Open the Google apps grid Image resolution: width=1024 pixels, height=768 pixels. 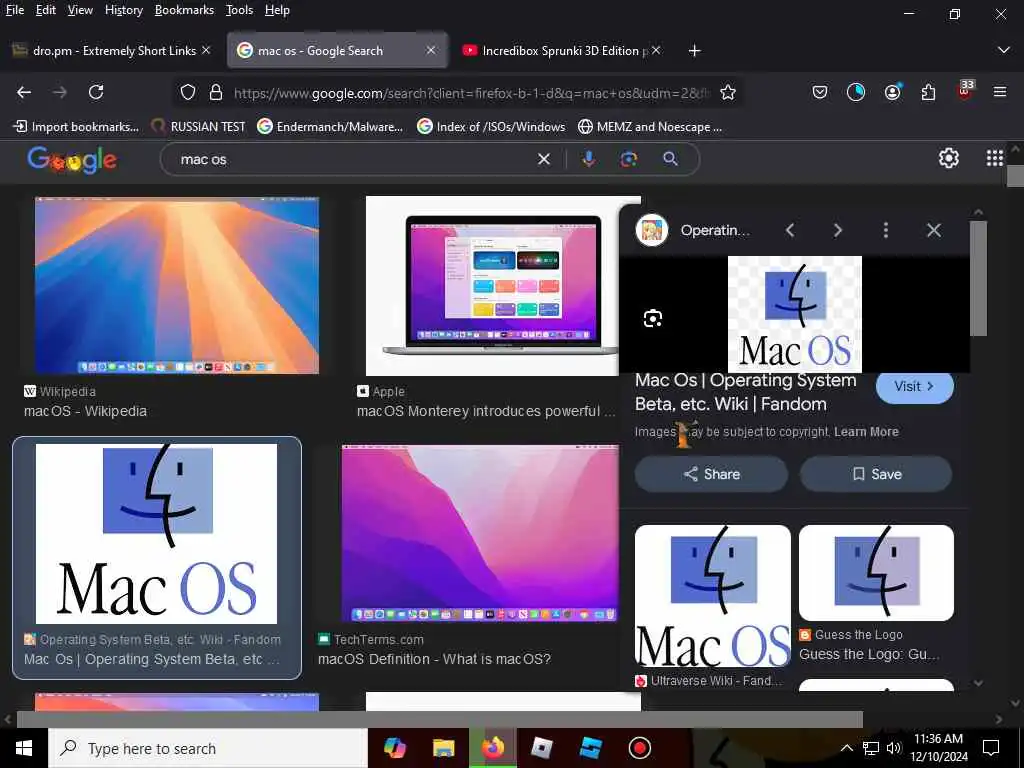pyautogui.click(x=994, y=158)
